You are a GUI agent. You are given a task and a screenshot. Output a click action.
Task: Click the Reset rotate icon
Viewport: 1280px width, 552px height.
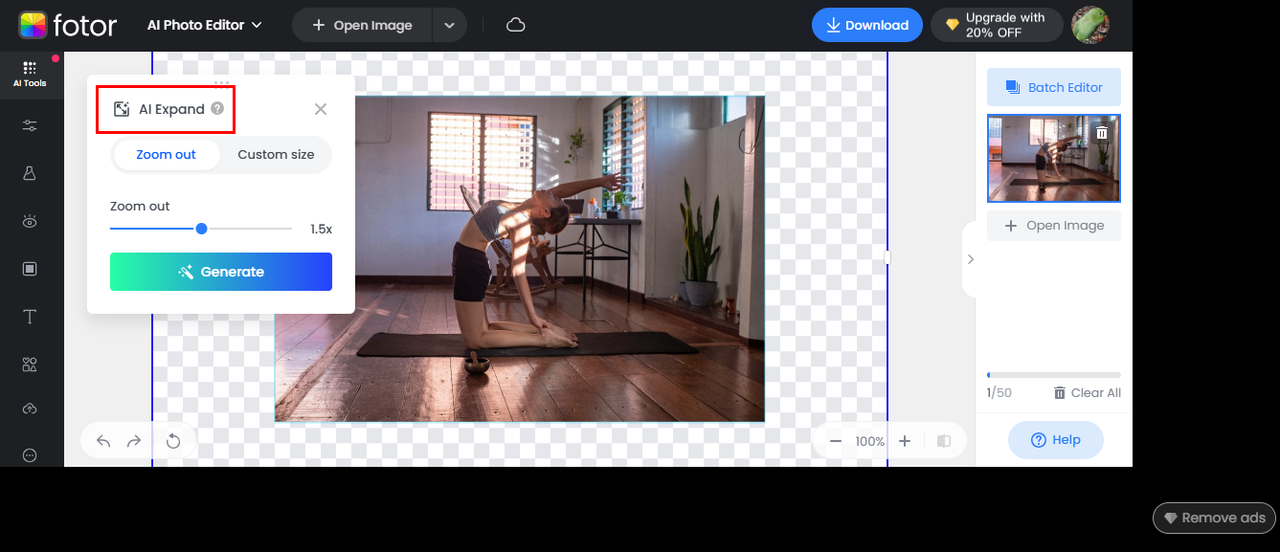[x=173, y=441]
